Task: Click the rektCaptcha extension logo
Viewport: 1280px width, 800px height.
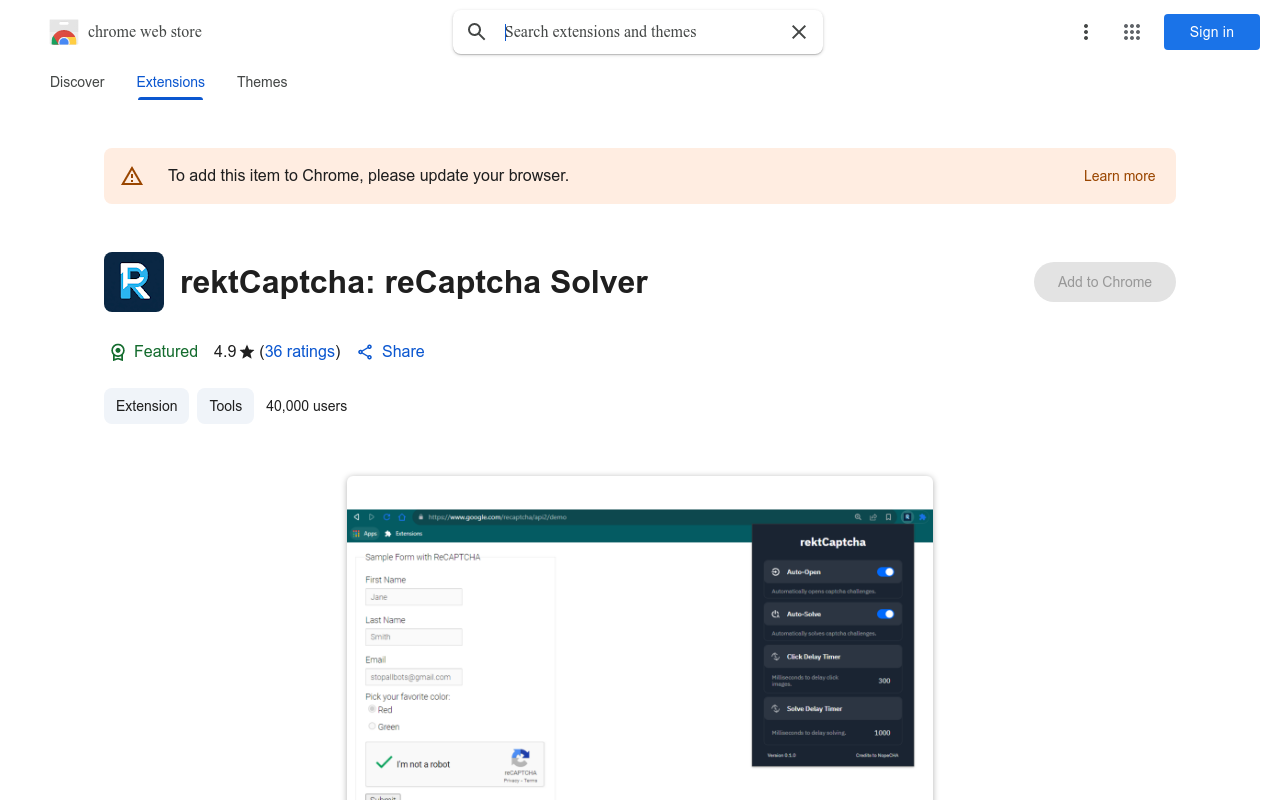Action: (134, 282)
